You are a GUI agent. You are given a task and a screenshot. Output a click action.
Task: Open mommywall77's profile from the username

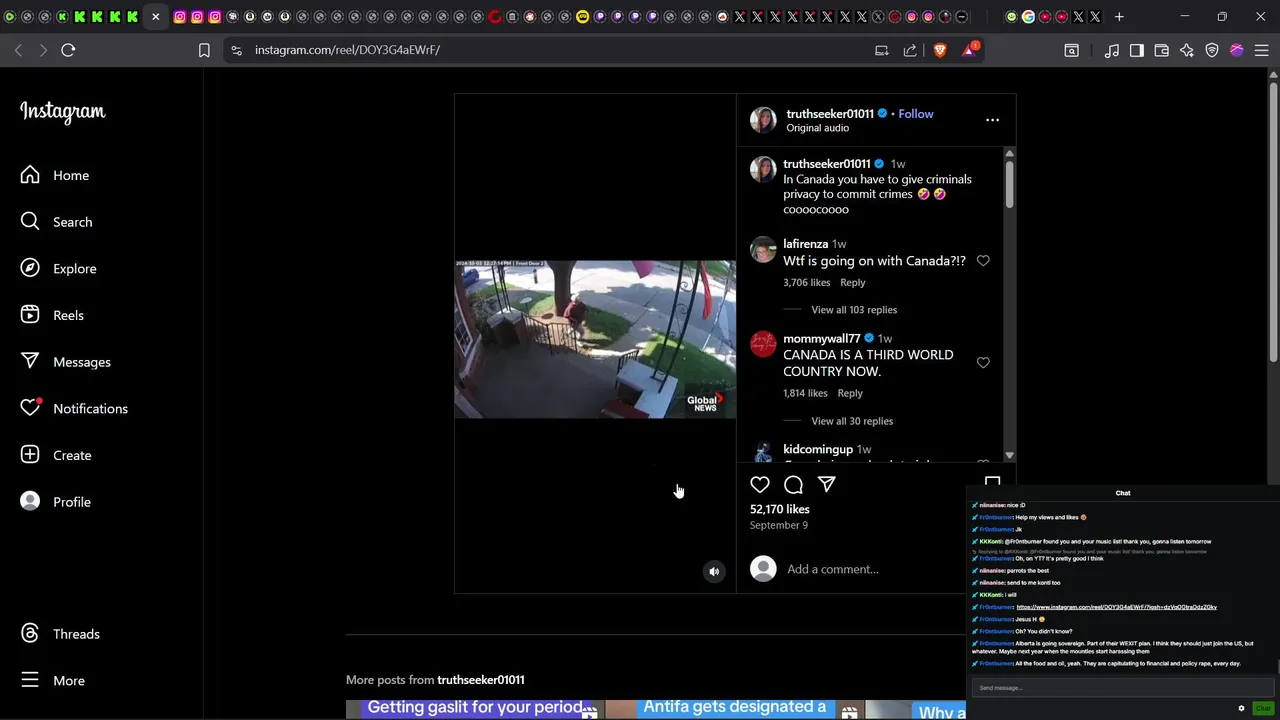(x=821, y=339)
